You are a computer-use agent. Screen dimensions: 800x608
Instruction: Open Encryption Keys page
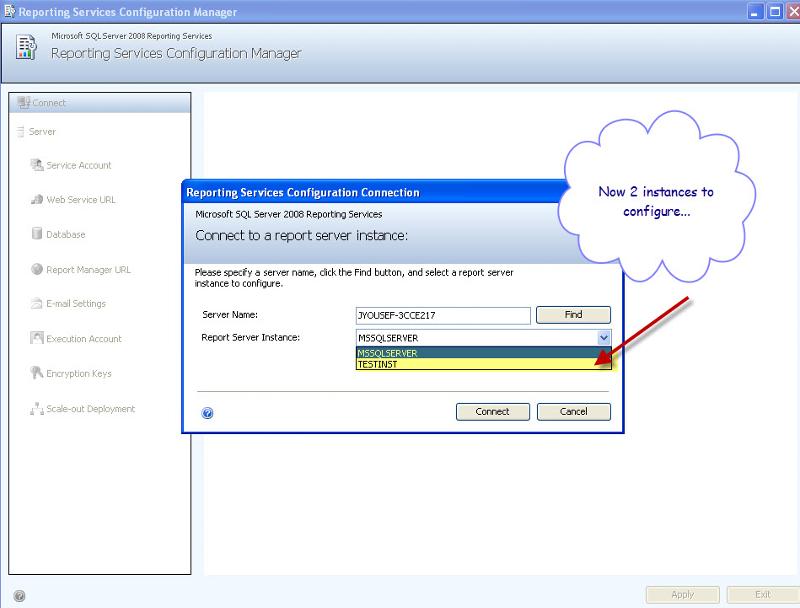click(x=79, y=374)
